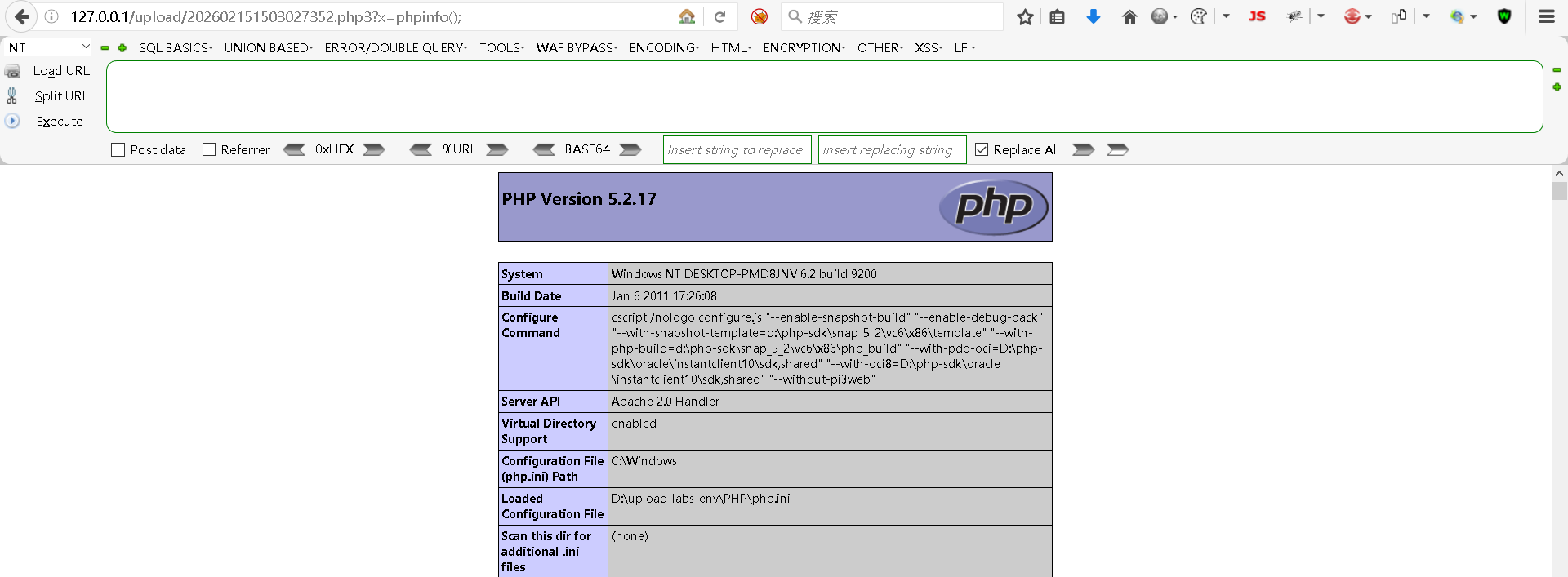Open the INT type dropdown

[47, 47]
